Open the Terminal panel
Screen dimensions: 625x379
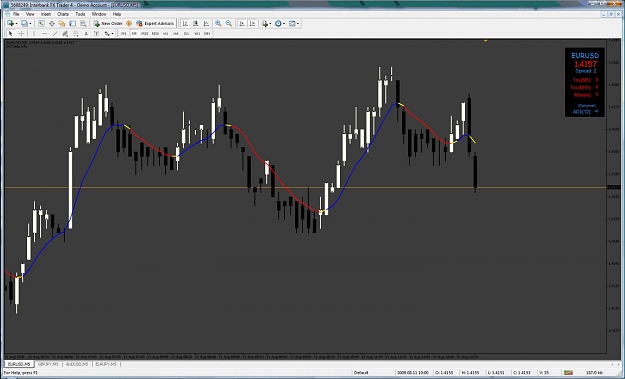coord(73,24)
